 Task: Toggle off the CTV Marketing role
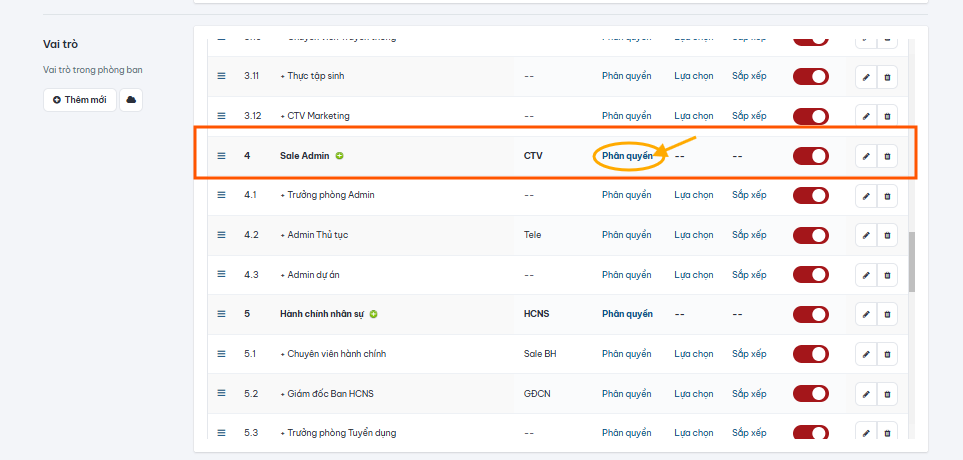811,117
